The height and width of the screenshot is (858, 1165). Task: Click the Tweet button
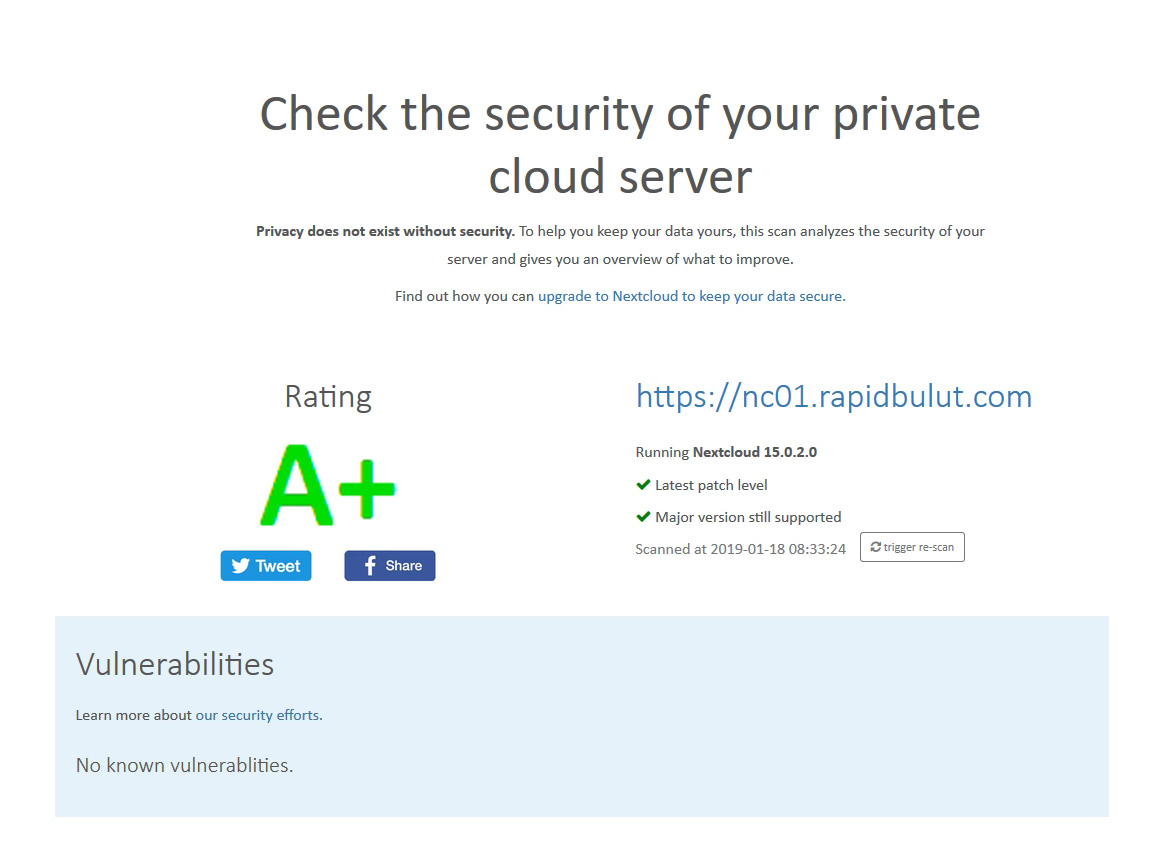pyautogui.click(x=266, y=565)
